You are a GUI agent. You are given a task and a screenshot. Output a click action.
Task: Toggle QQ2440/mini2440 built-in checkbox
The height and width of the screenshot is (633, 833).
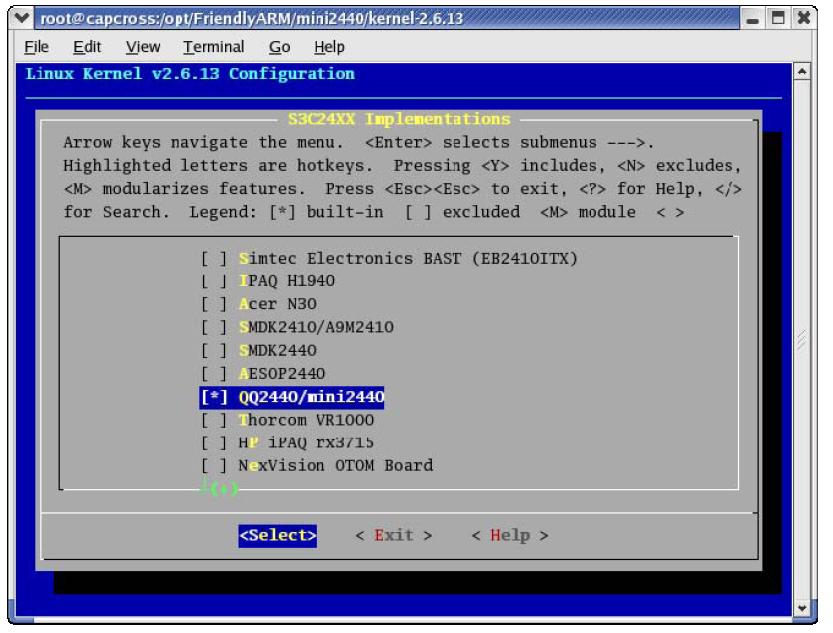click(214, 397)
